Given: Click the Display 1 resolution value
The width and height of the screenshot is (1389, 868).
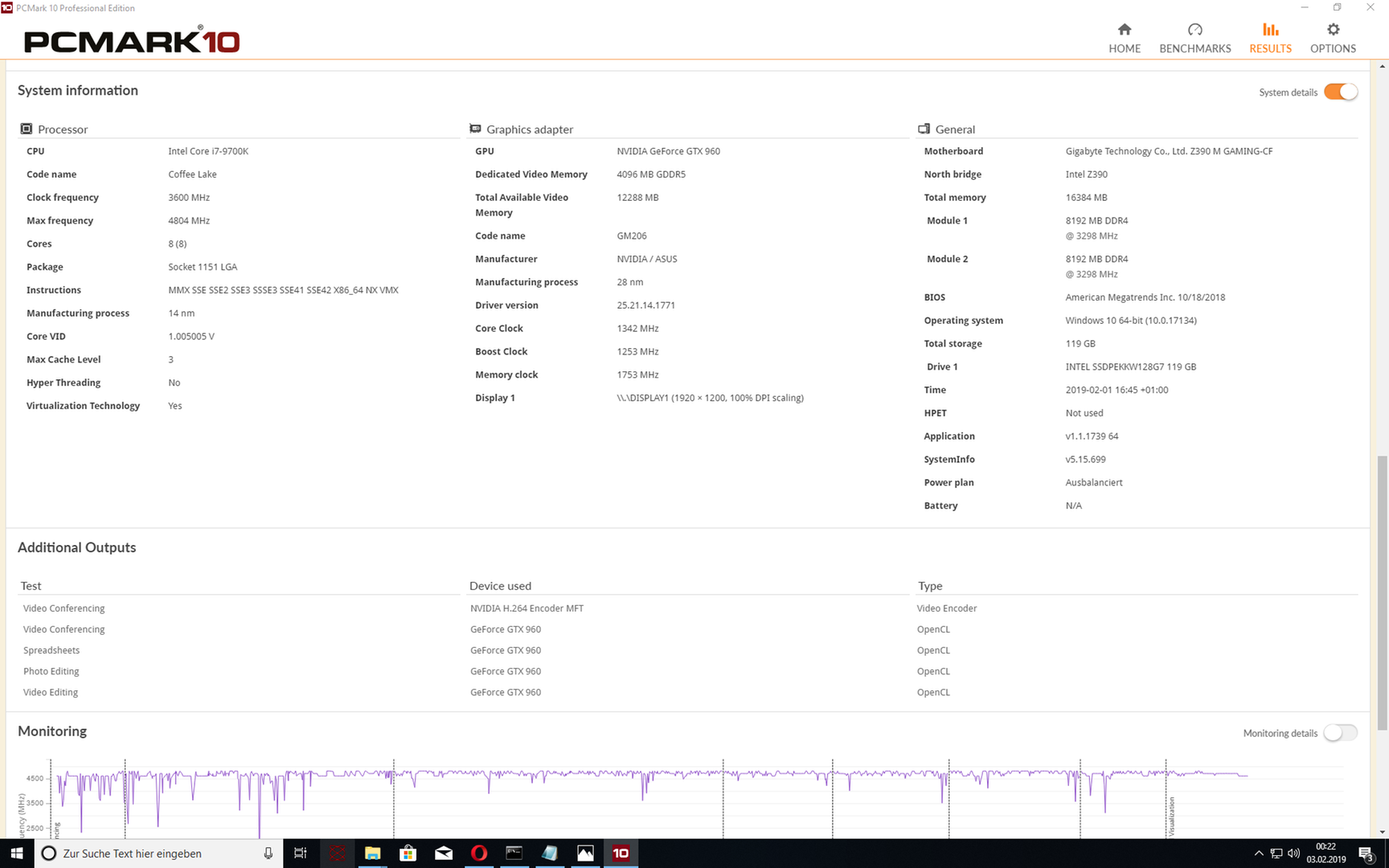Looking at the screenshot, I should pos(710,398).
